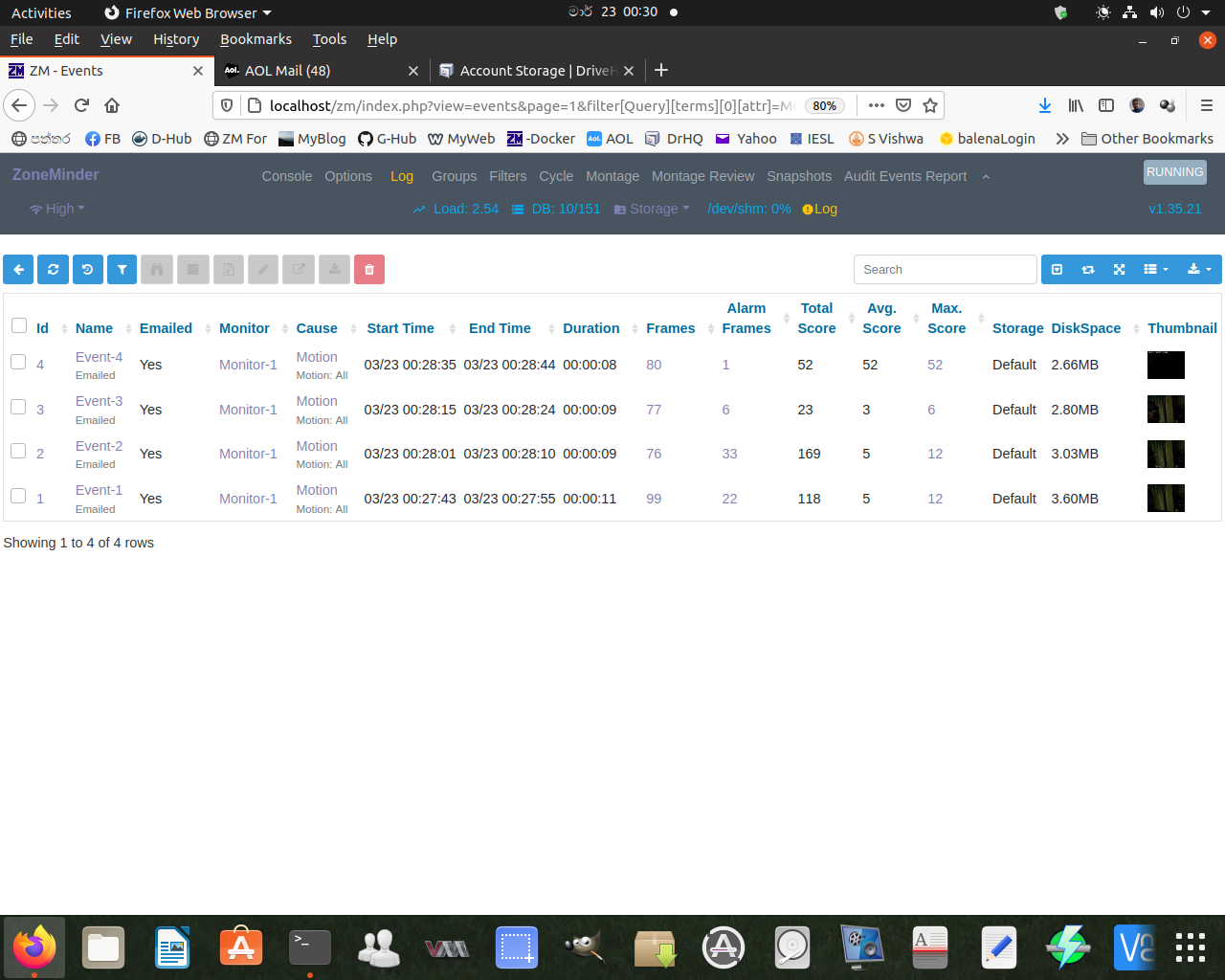Click the grey download events button
Image resolution: width=1225 pixels, height=980 pixels.
pos(334,270)
